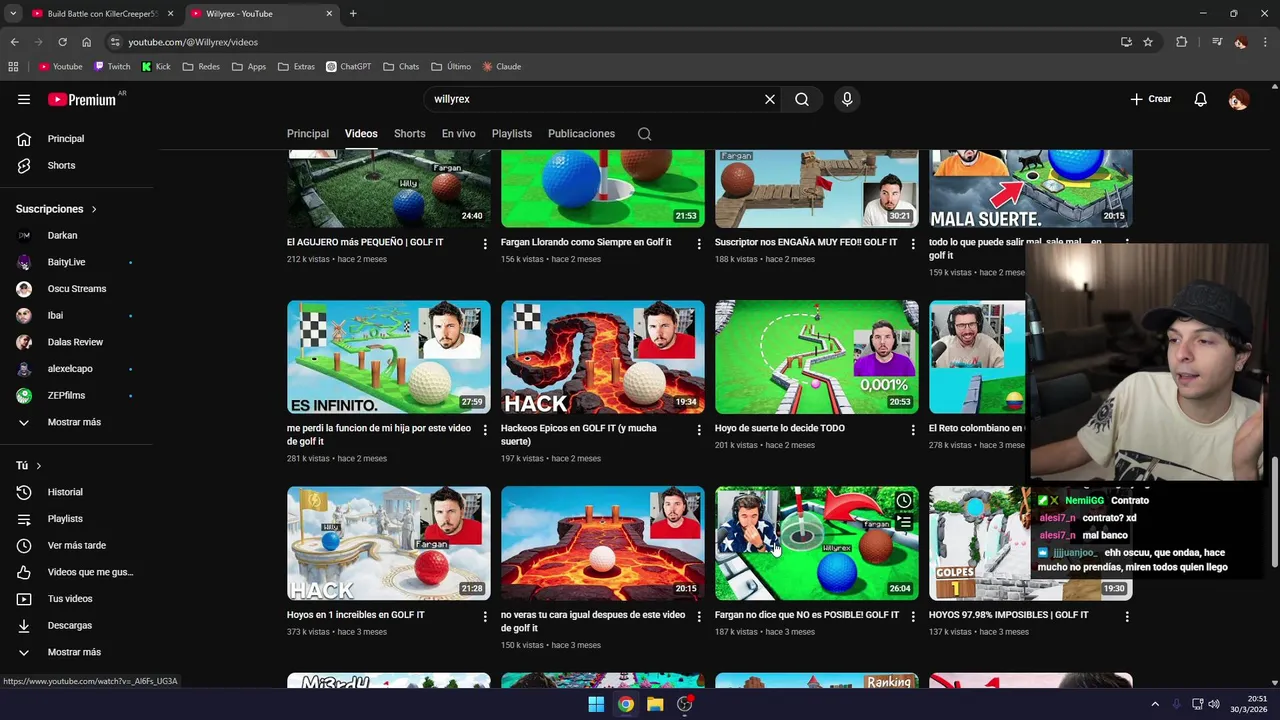This screenshot has height=720, width=1280.
Task: Start voice search with microphone
Action: [847, 99]
